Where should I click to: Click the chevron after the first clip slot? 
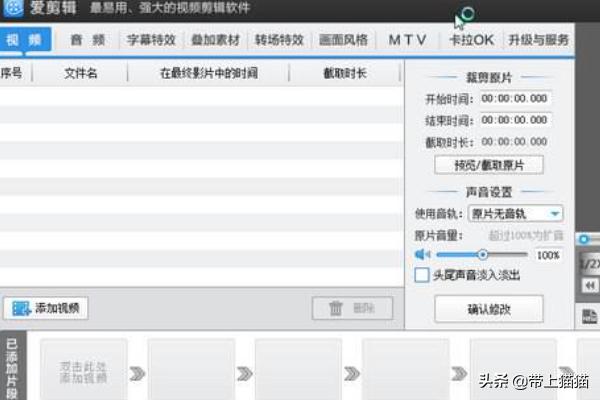[x=136, y=373]
